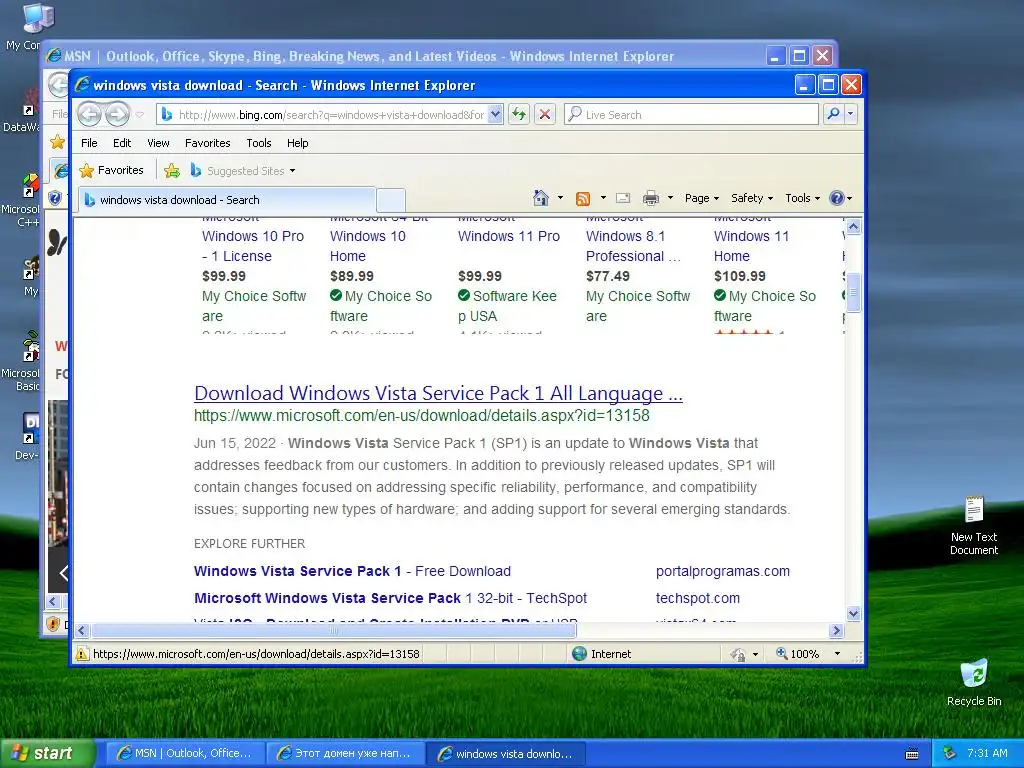Select the New Text Document desktop icon
This screenshot has width=1024, height=768.
pos(974,525)
